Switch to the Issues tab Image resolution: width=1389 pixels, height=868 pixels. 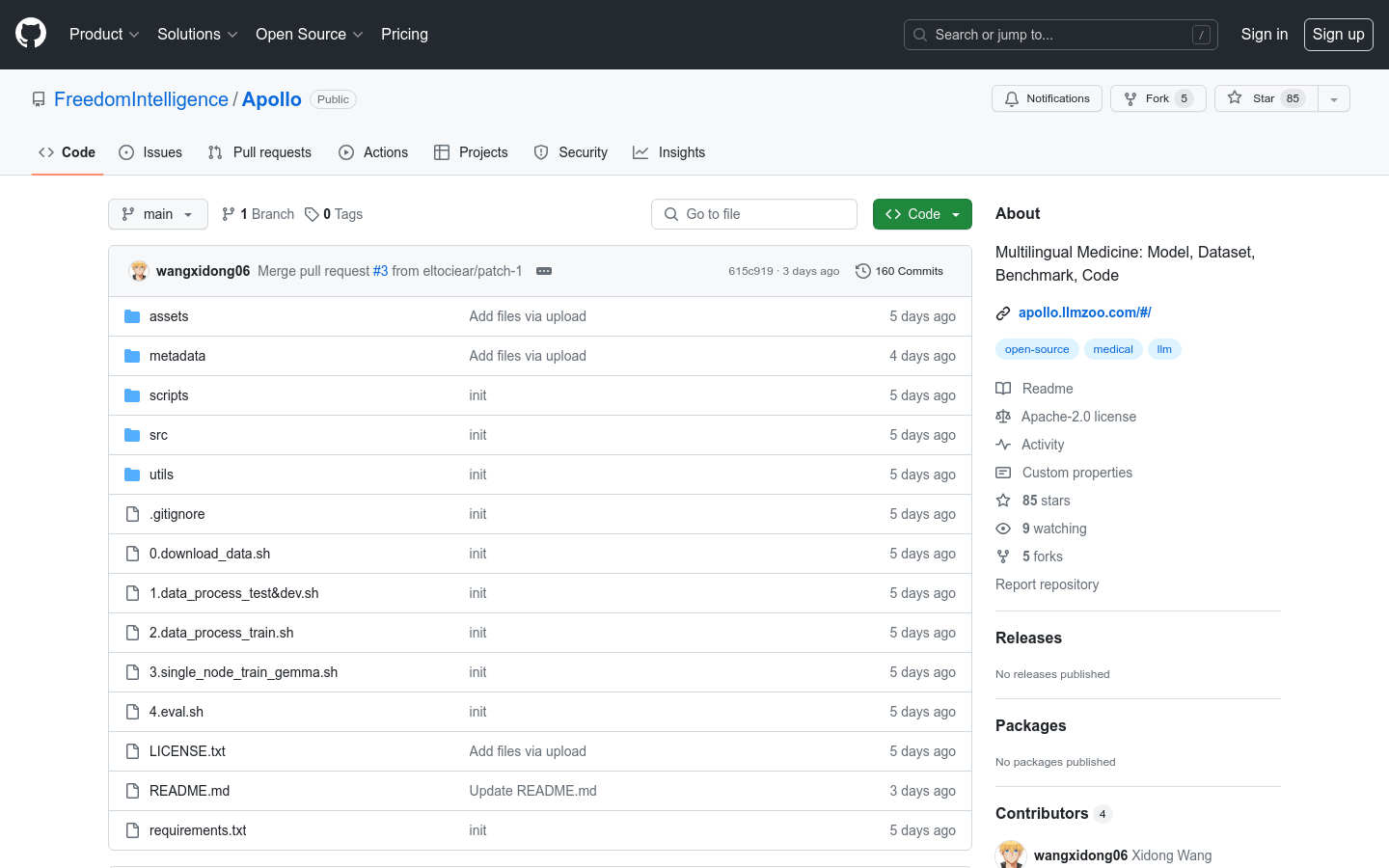150,152
